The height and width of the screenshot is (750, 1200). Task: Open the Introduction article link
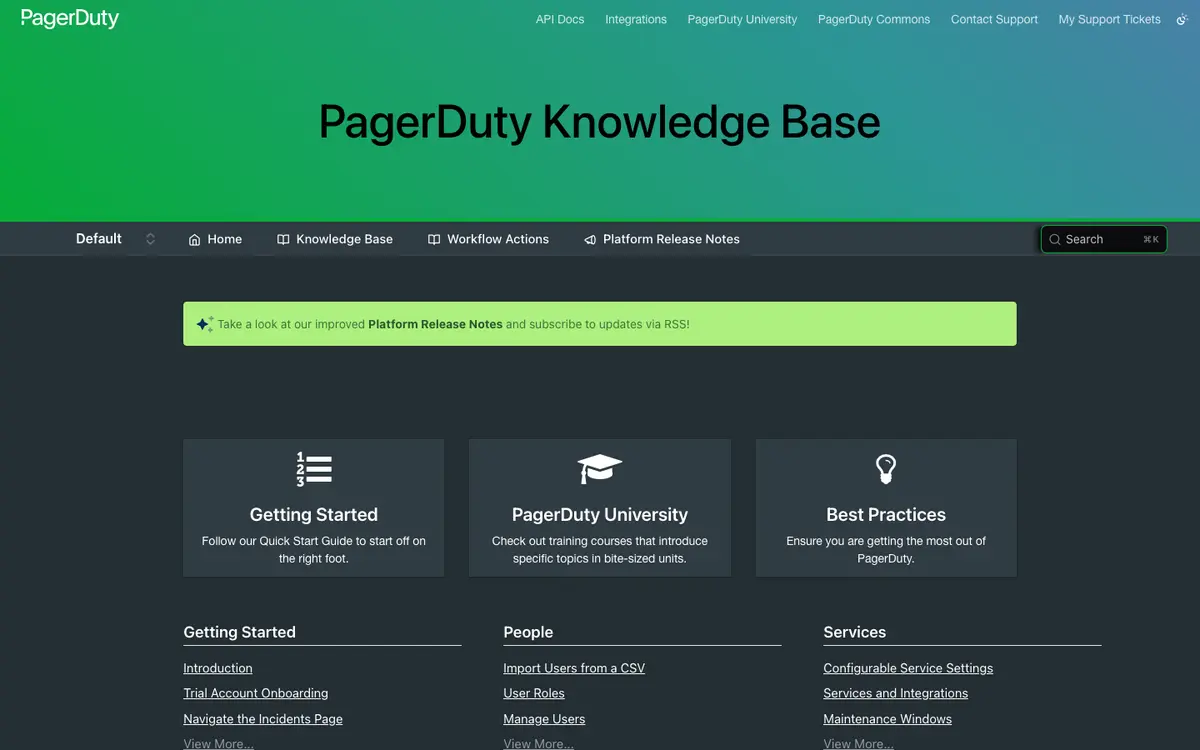(x=218, y=668)
